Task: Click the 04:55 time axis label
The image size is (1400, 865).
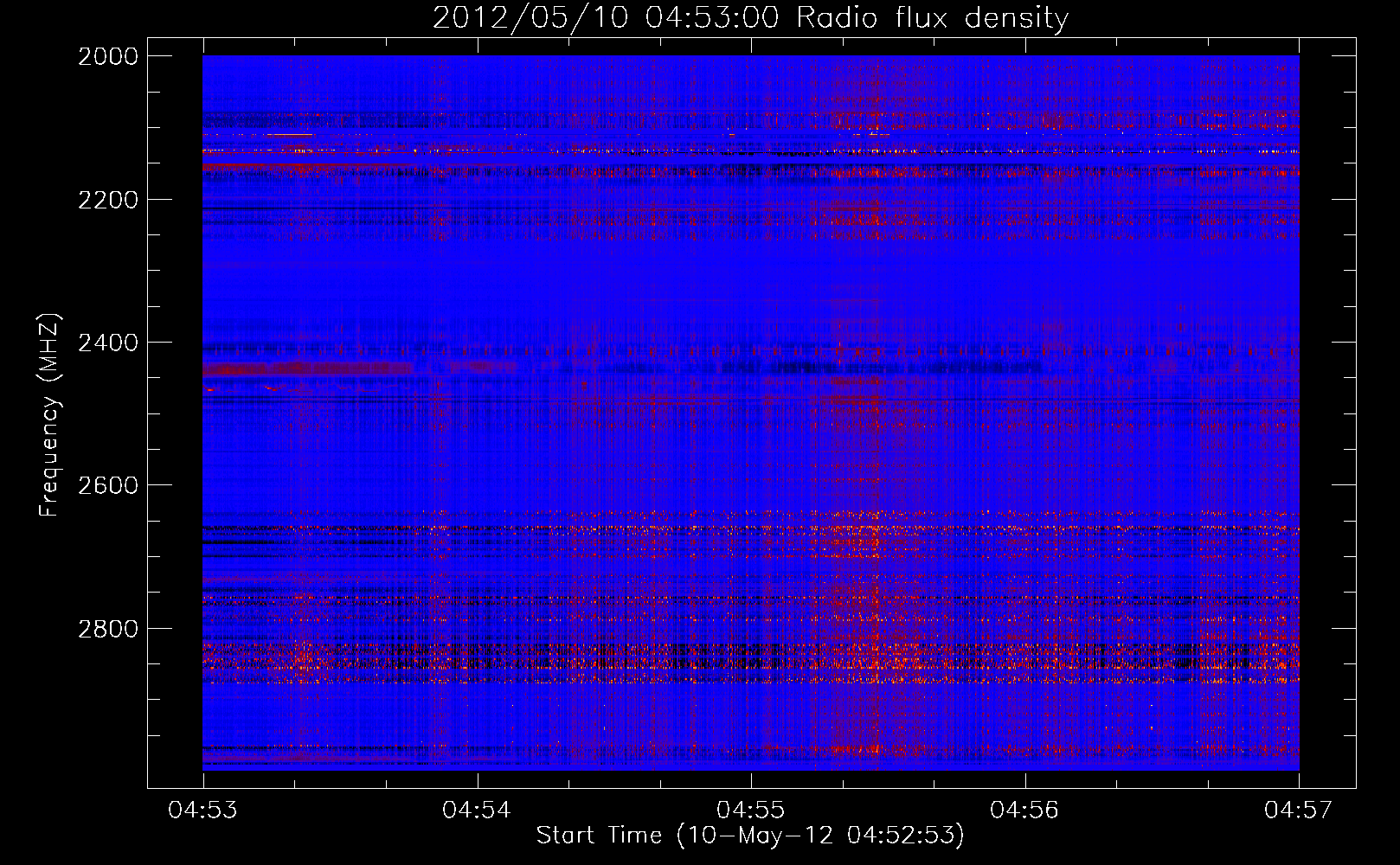Action: click(751, 810)
